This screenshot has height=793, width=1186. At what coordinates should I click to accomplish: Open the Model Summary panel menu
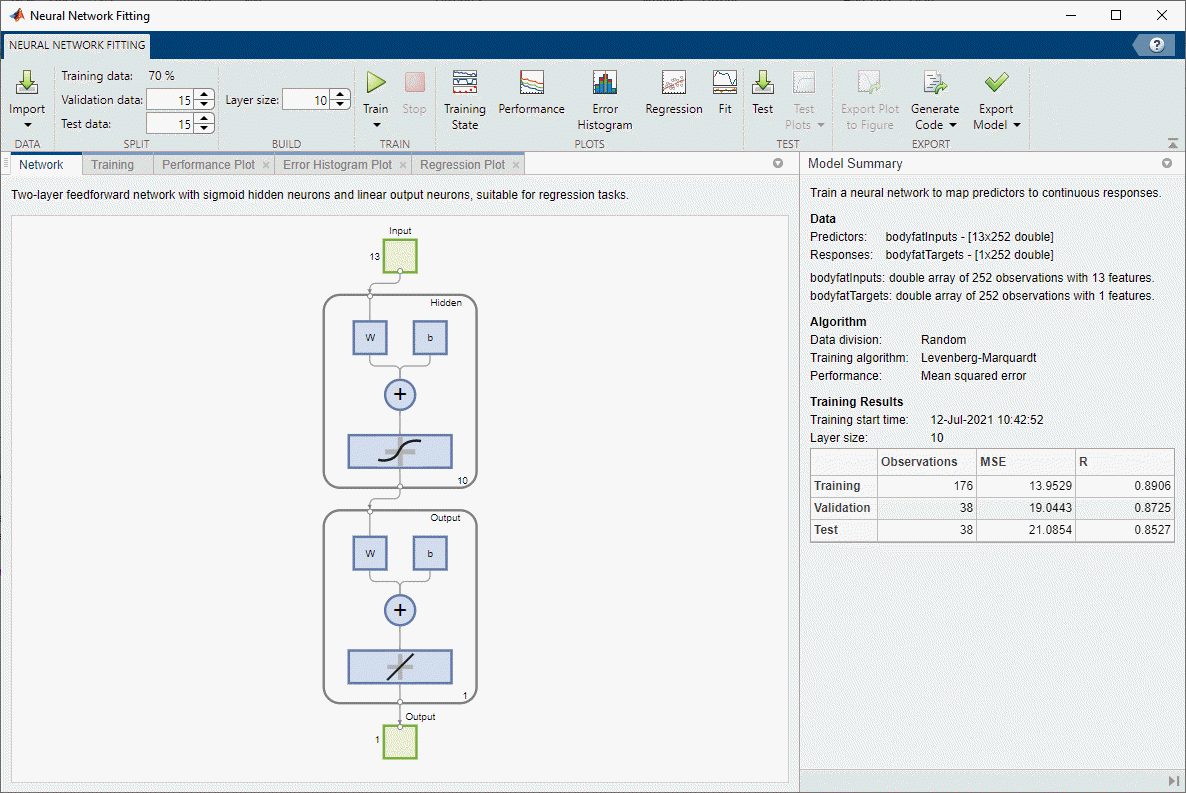coord(1166,163)
